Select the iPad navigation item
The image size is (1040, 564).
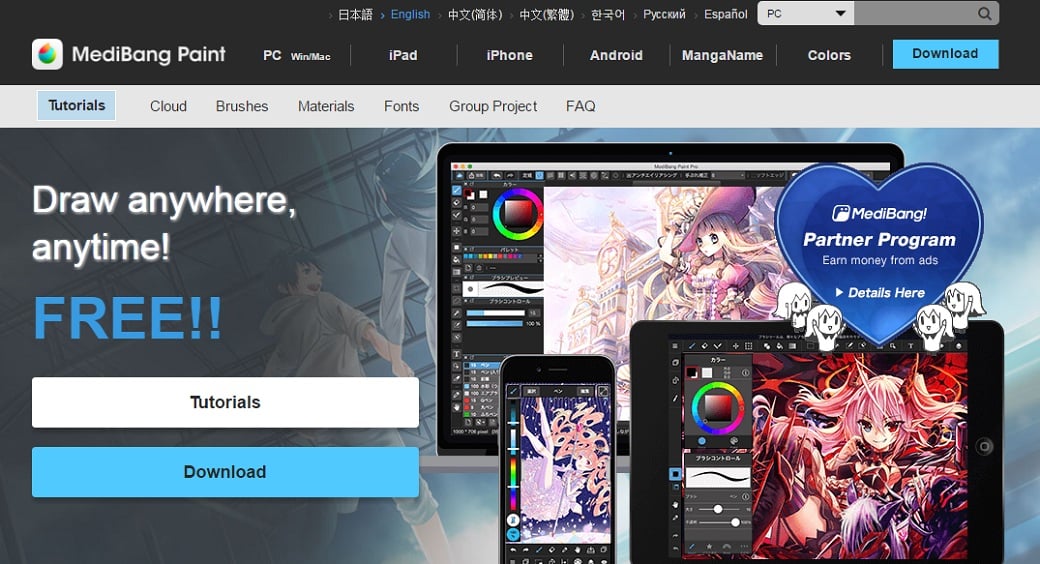coord(403,55)
